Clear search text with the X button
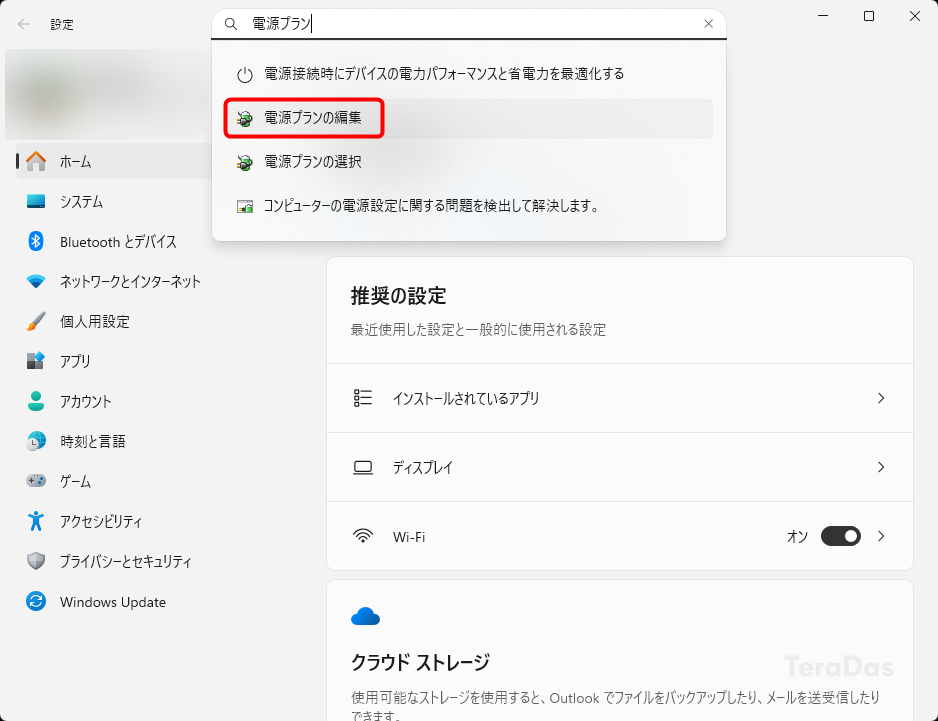The width and height of the screenshot is (938, 721). 708,24
